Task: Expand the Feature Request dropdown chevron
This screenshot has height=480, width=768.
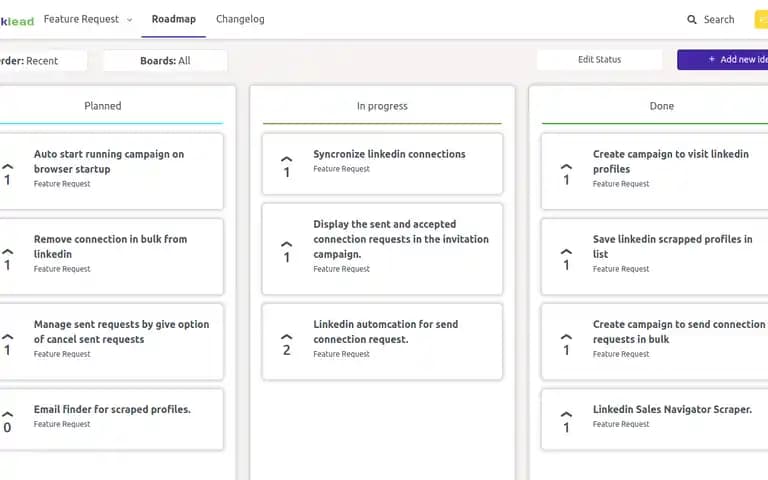Action: point(130,20)
